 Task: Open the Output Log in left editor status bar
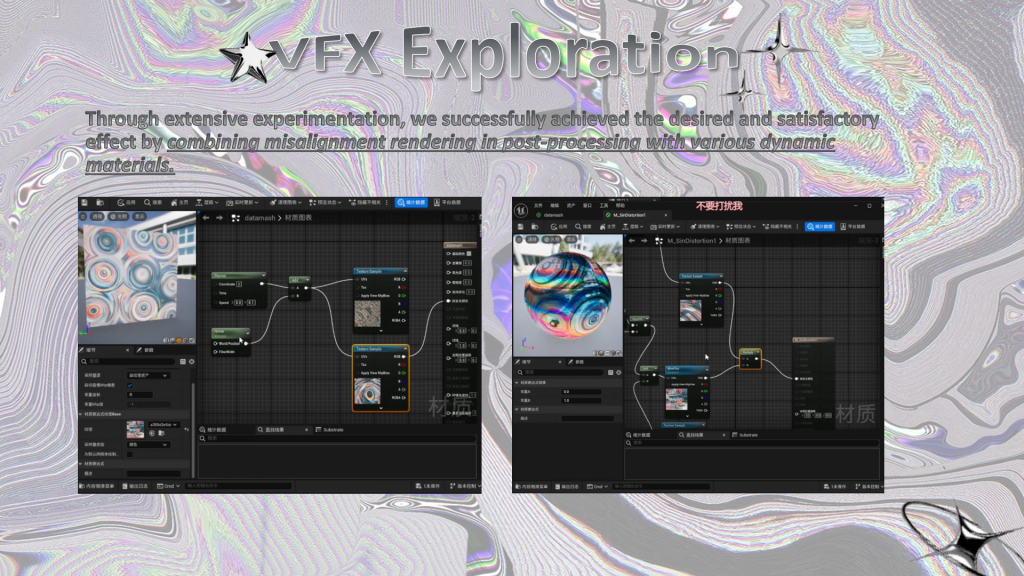[135, 486]
